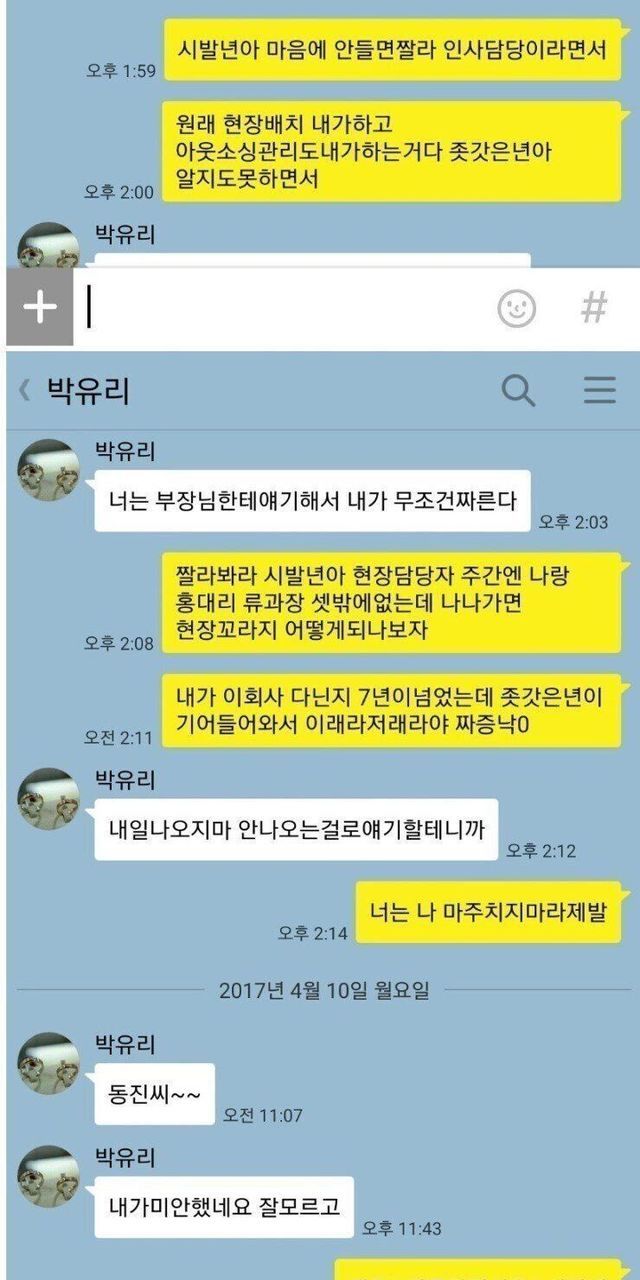Open the emoticon smiley picker
640x1280 pixels.
click(517, 308)
